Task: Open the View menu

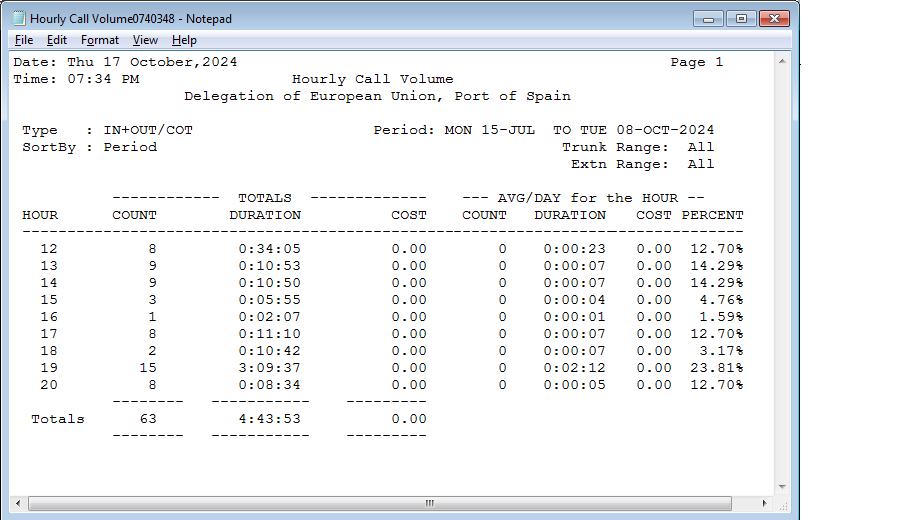Action: pyautogui.click(x=145, y=40)
